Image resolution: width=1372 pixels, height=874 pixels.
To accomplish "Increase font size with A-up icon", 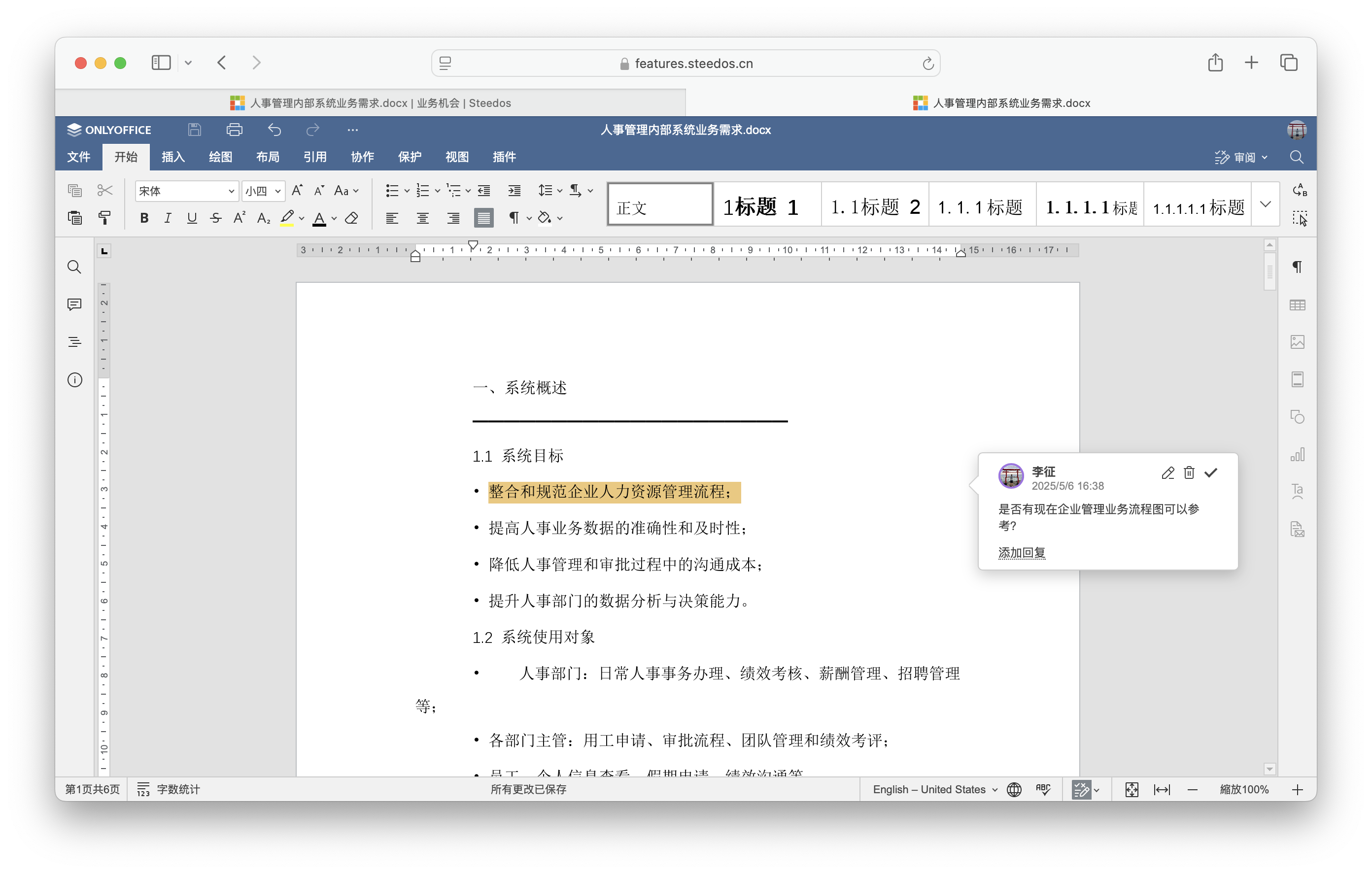I will [297, 190].
